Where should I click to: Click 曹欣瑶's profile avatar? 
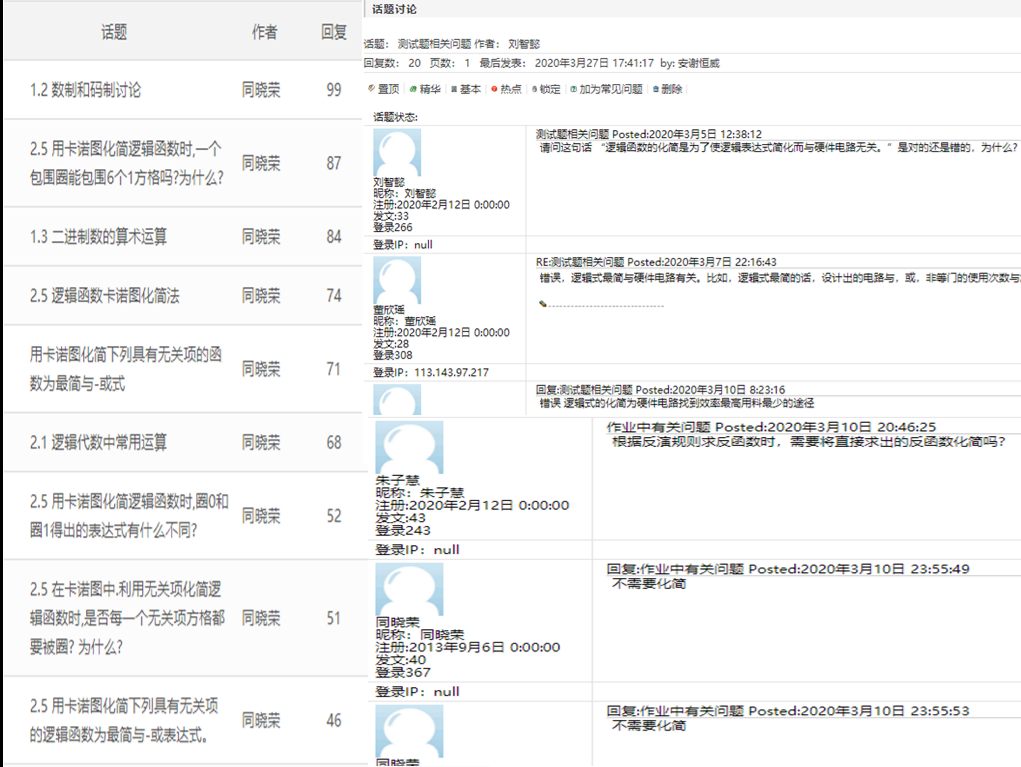396,282
